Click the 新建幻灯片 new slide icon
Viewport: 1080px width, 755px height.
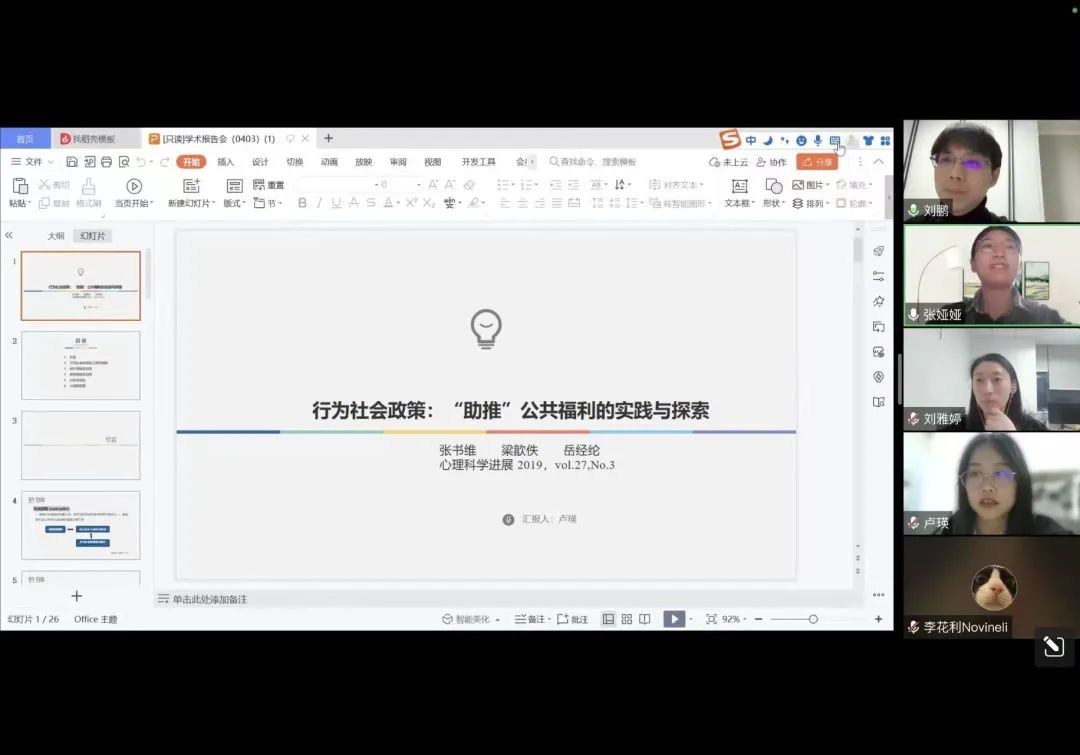(x=191, y=186)
